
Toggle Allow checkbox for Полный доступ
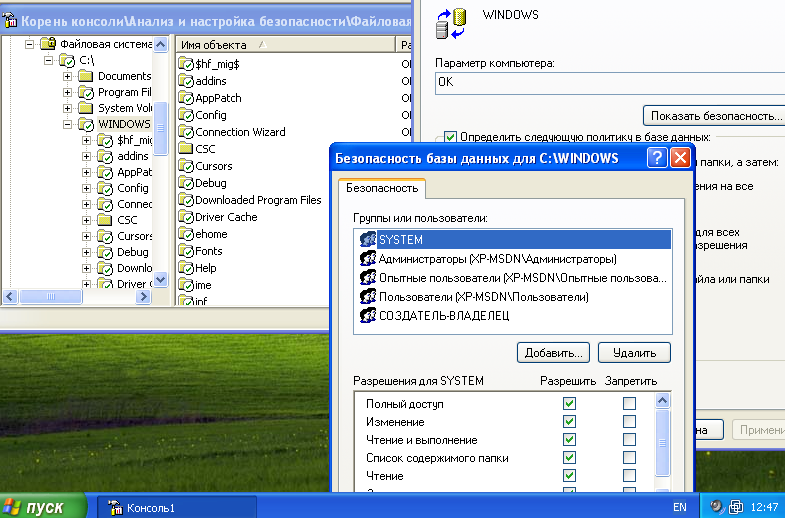(x=569, y=403)
